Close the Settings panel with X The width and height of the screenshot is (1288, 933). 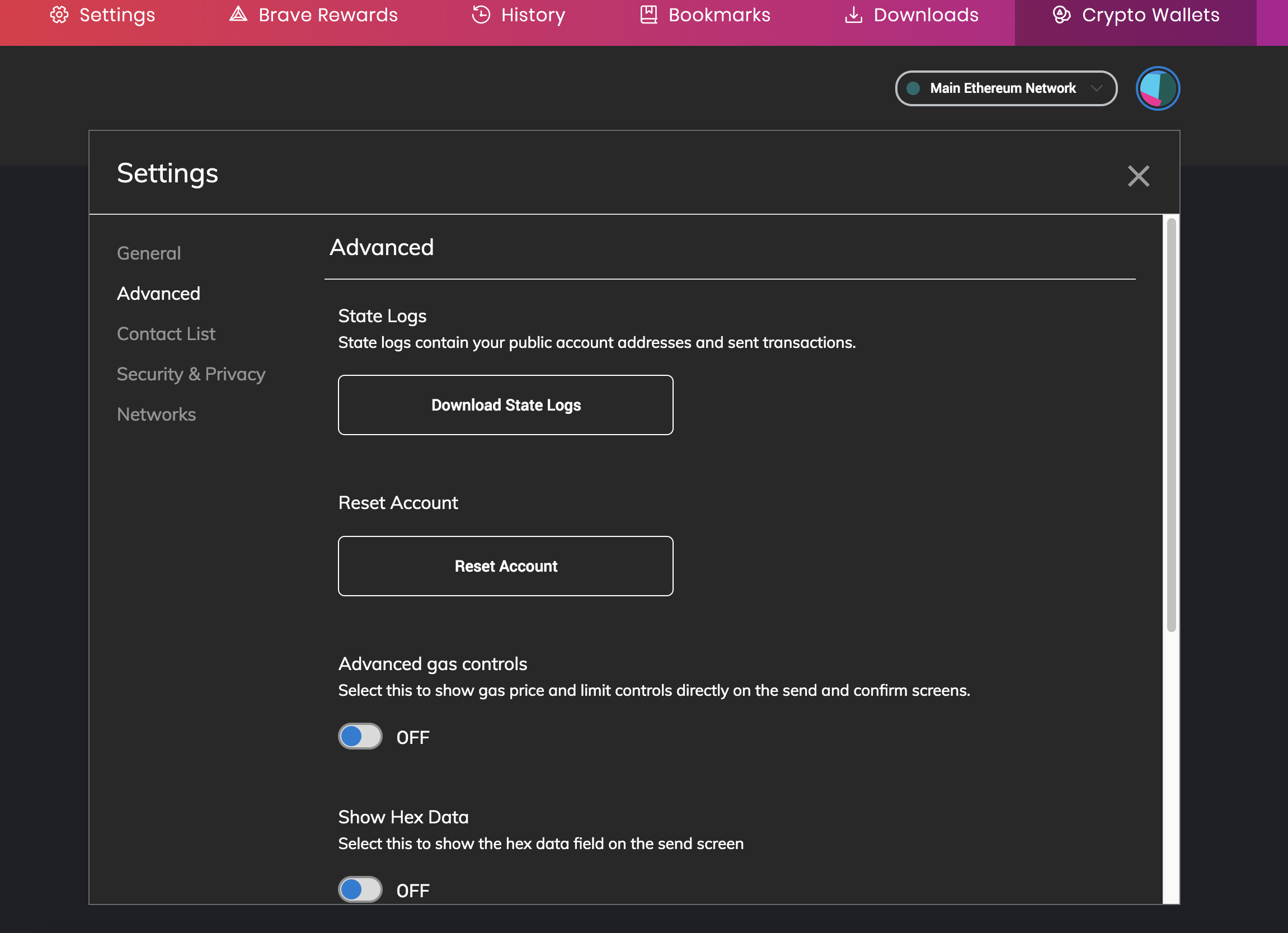coord(1138,176)
